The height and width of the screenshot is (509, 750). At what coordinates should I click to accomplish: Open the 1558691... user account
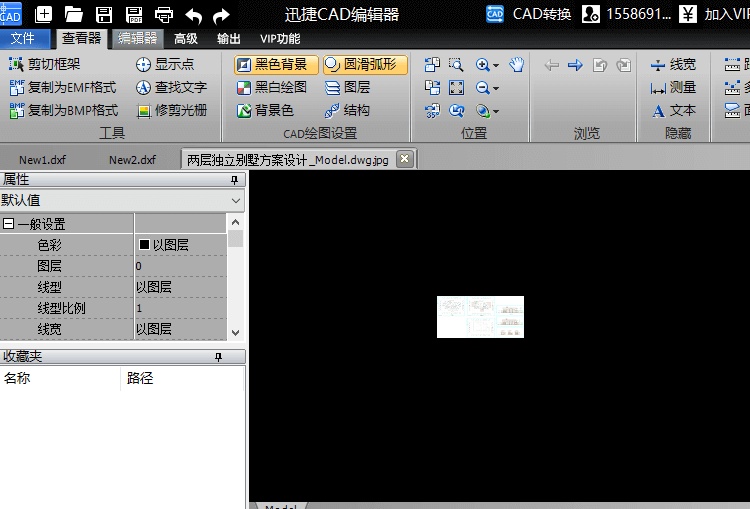(627, 14)
